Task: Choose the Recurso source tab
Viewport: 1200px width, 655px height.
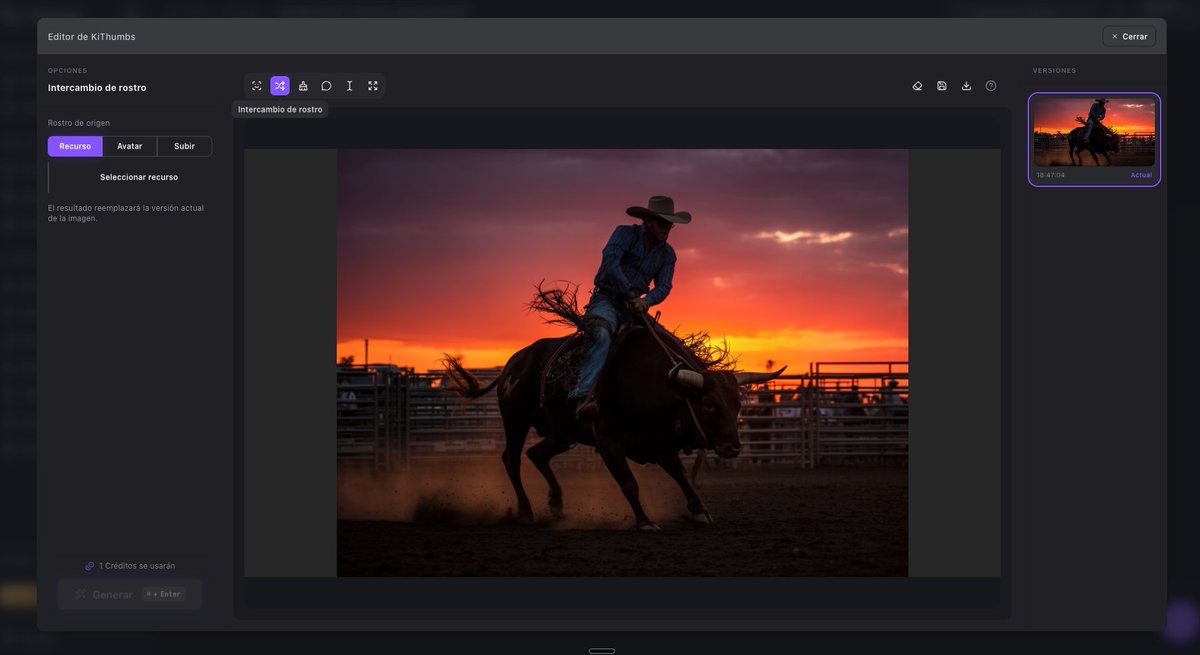Action: 75,146
